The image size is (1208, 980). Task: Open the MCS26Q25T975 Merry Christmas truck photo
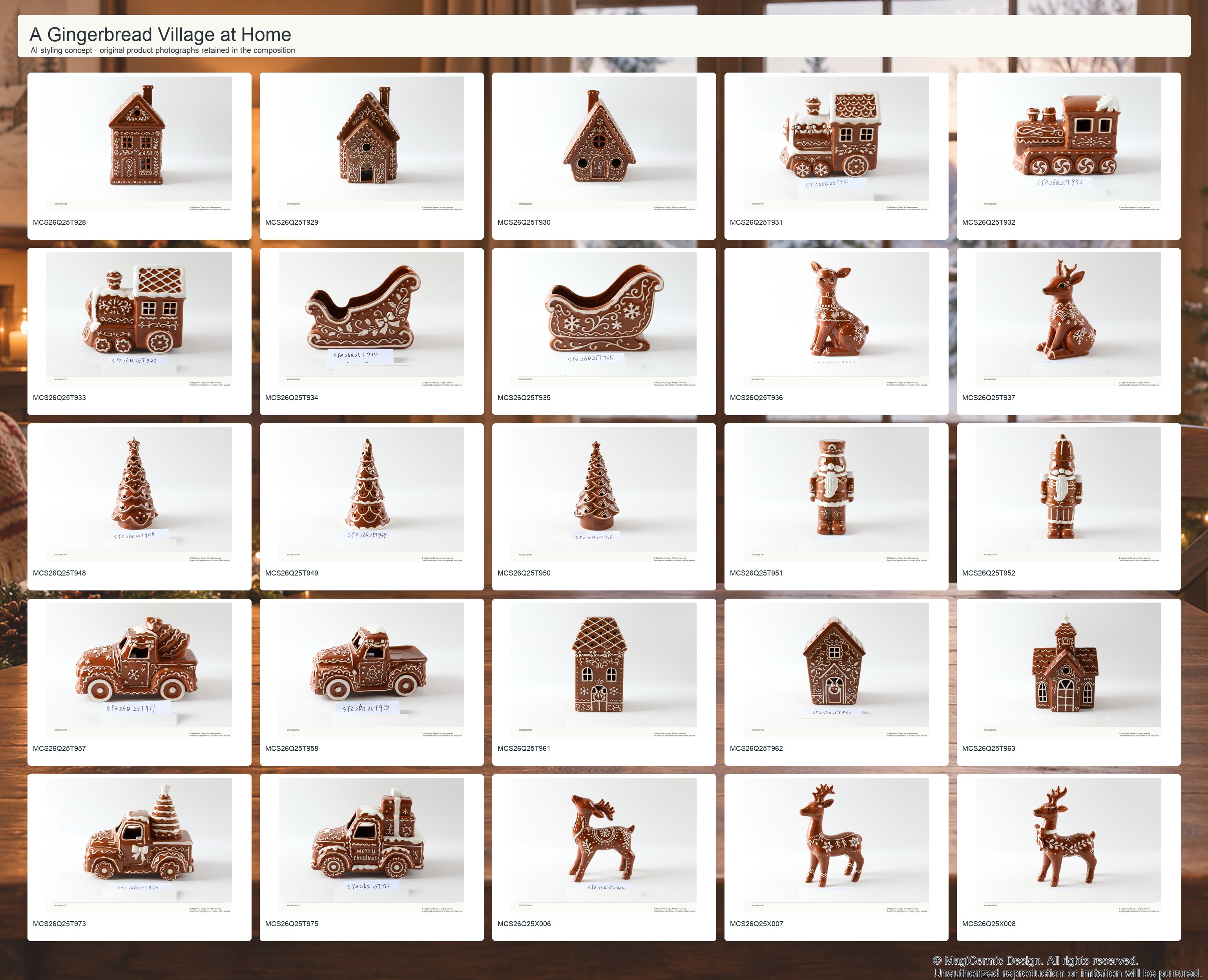tap(371, 846)
